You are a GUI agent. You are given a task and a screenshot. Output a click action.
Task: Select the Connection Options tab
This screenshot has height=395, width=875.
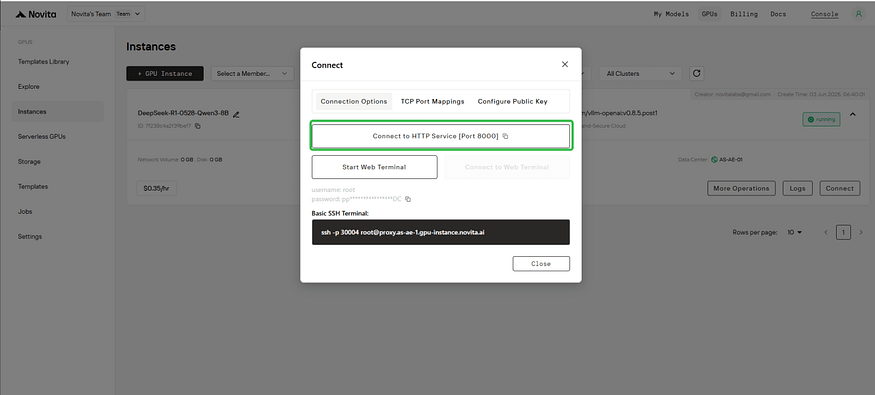[354, 102]
